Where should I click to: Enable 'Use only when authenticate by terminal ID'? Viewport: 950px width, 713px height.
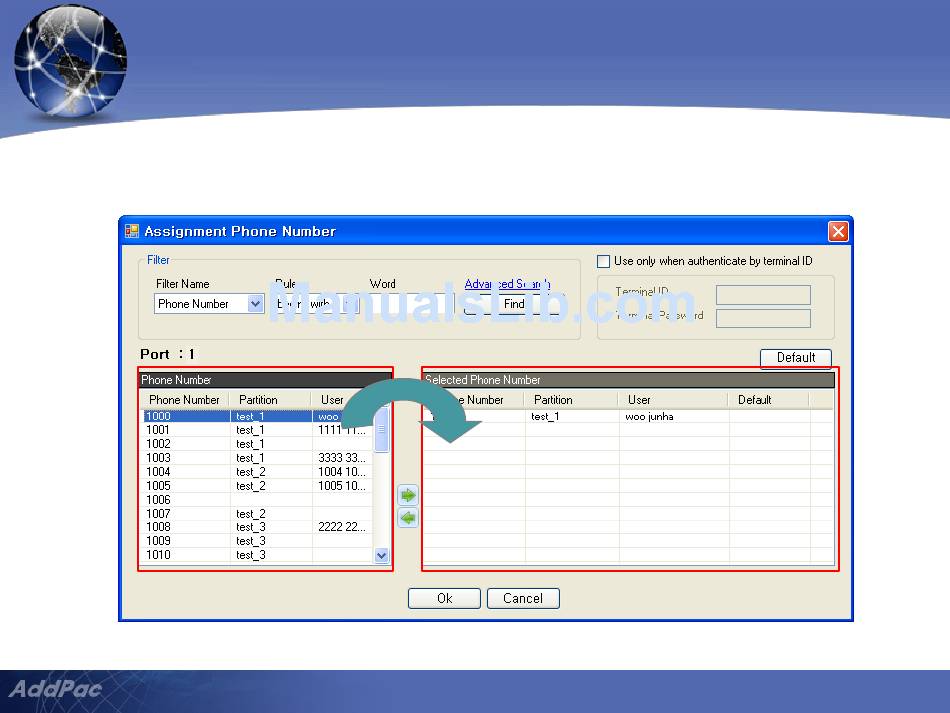[603, 261]
